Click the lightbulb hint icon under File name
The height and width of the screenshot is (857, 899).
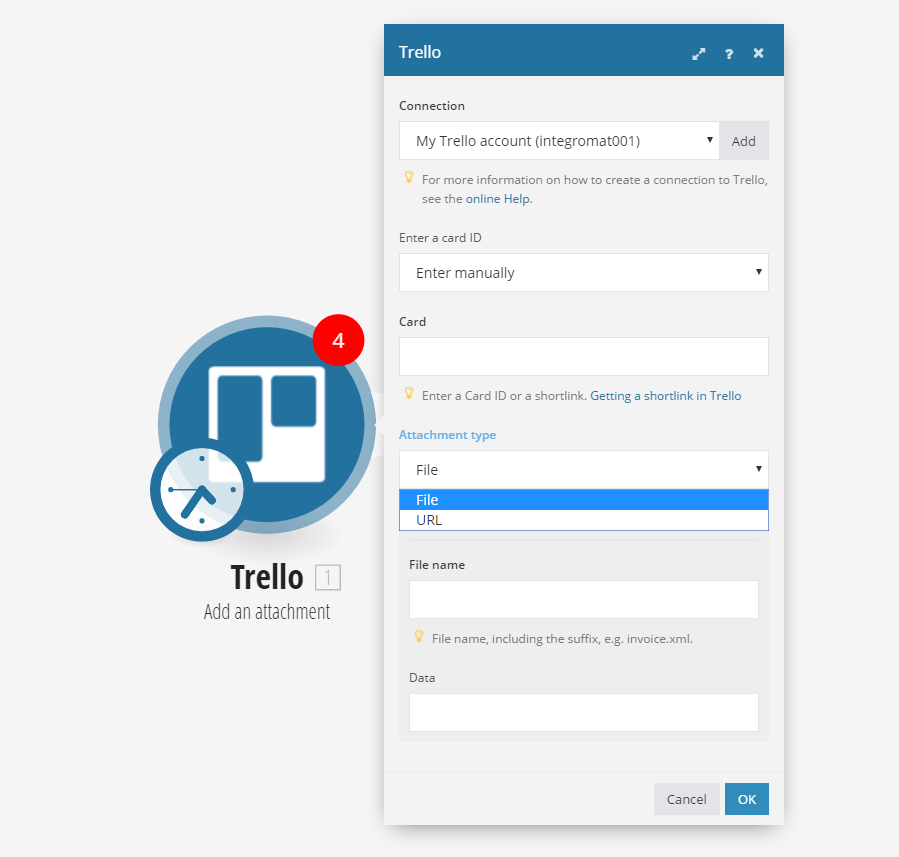(x=419, y=636)
